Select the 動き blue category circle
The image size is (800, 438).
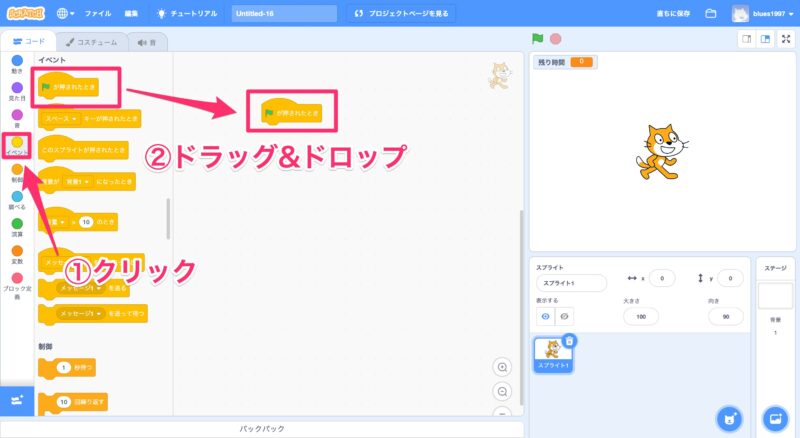tap(17, 60)
